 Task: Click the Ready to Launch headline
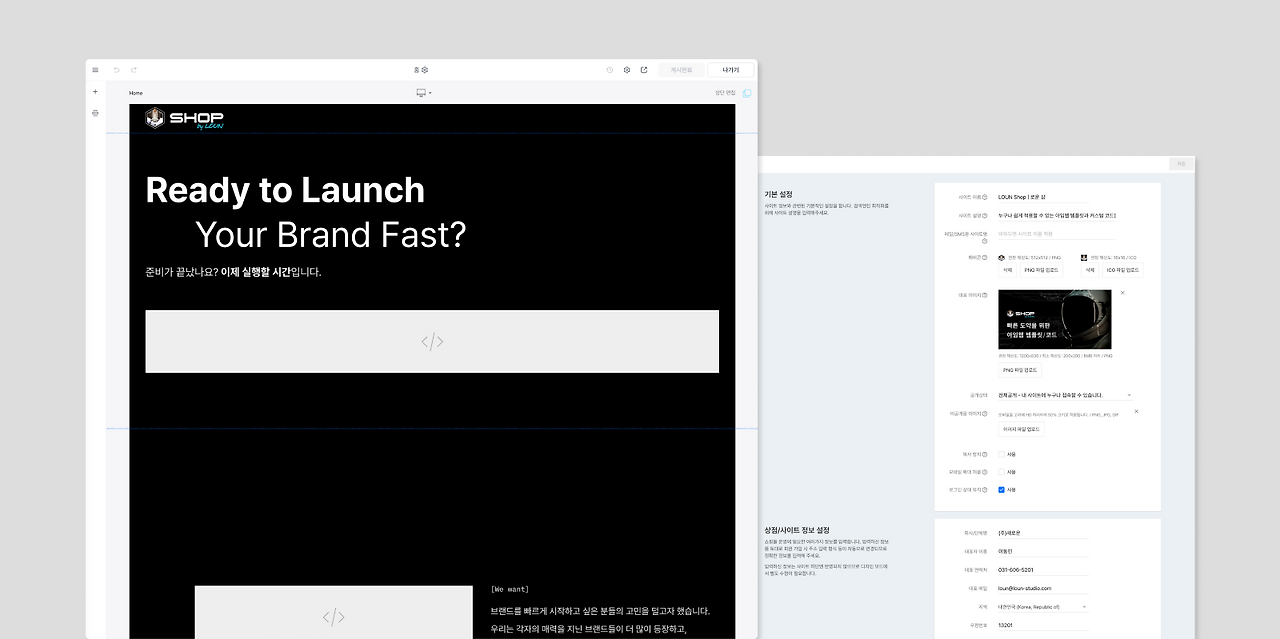click(x=285, y=190)
